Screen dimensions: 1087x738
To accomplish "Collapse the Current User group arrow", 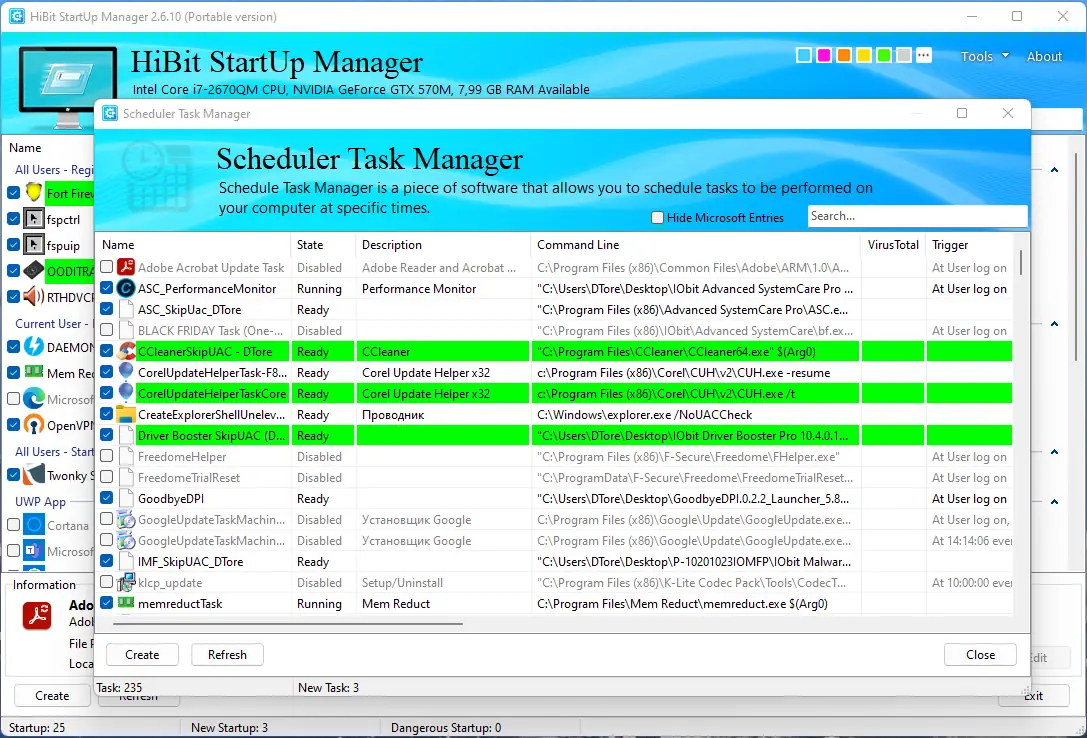I will pyautogui.click(x=1054, y=324).
